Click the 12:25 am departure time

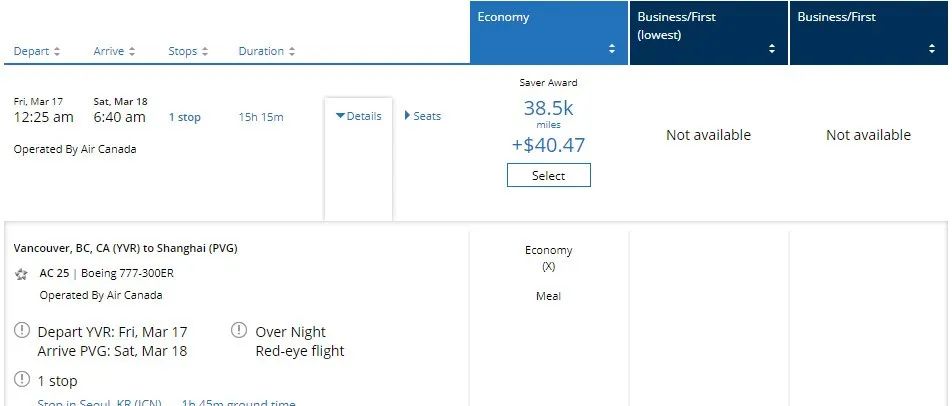pos(43,118)
